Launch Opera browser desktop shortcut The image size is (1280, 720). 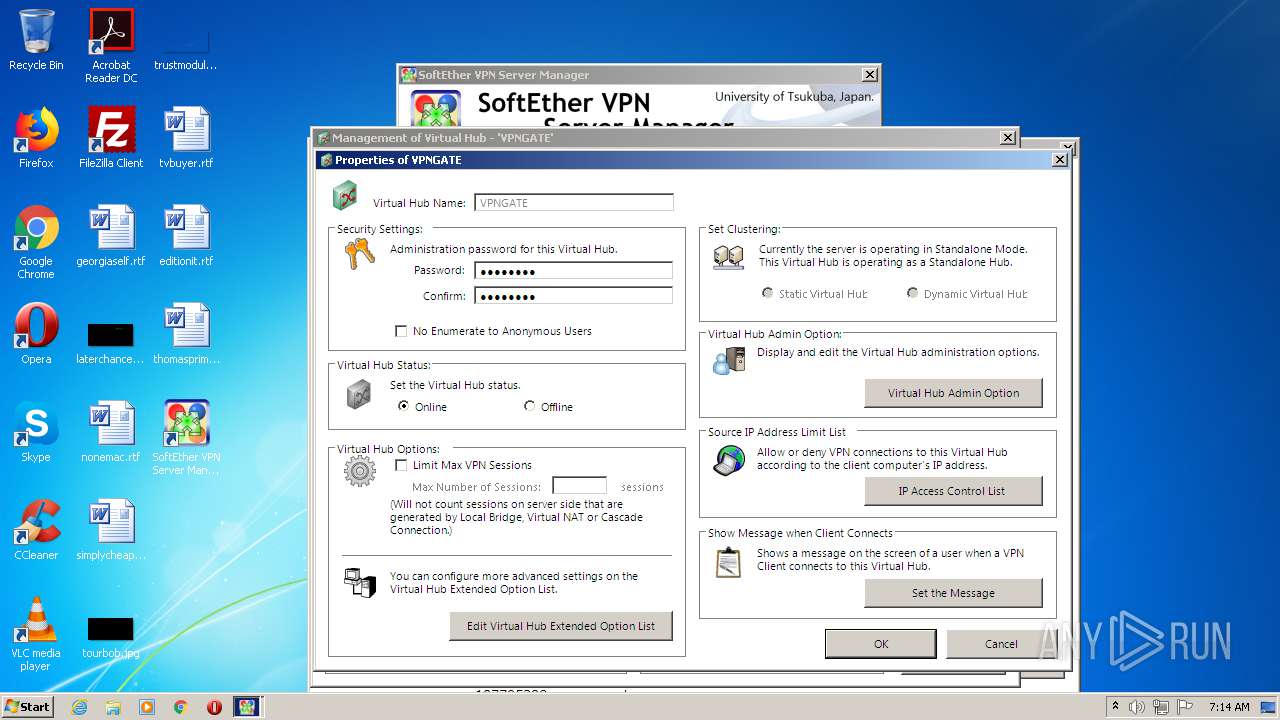pyautogui.click(x=36, y=334)
